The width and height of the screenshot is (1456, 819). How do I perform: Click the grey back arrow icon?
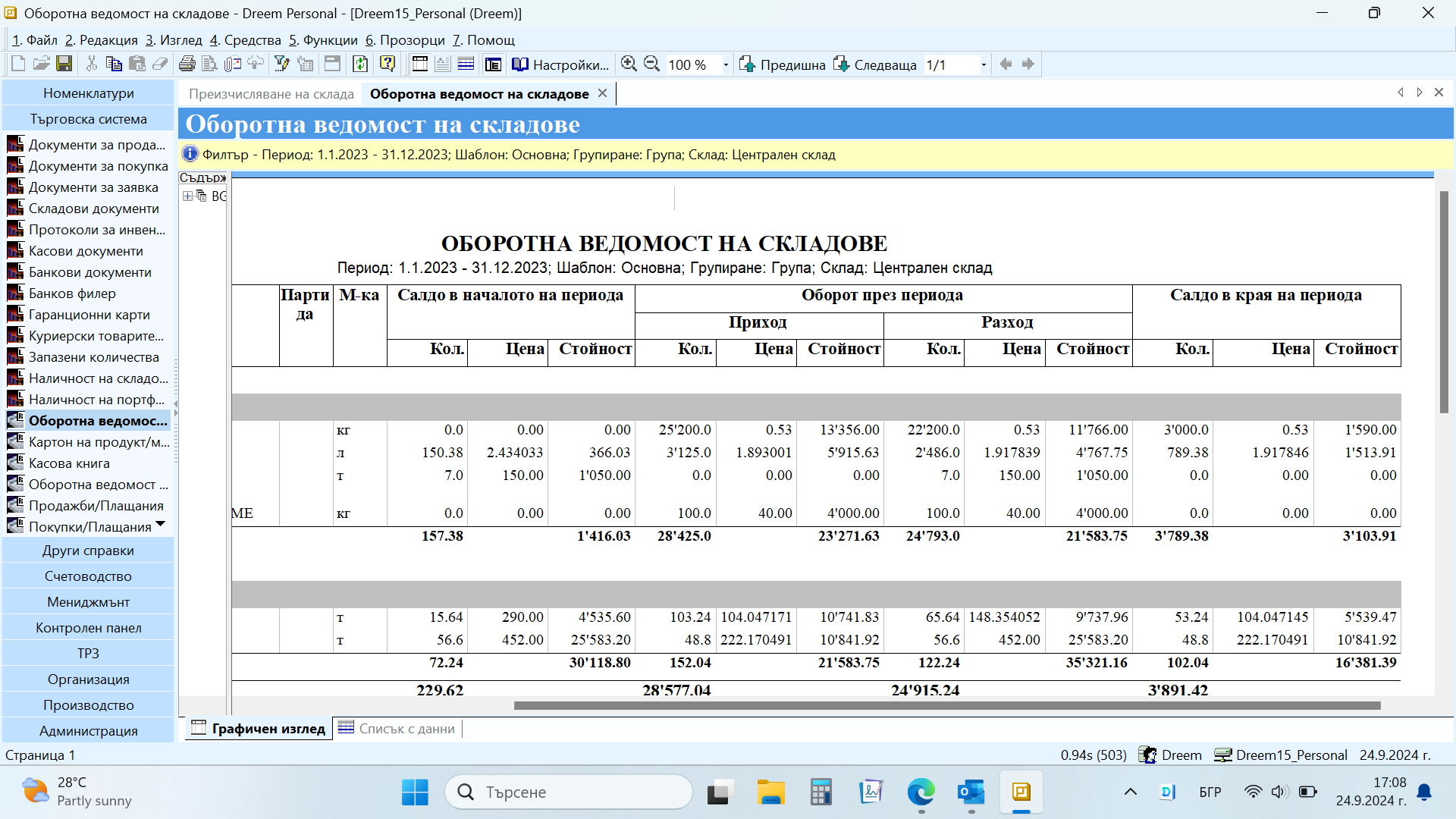[x=1006, y=64]
